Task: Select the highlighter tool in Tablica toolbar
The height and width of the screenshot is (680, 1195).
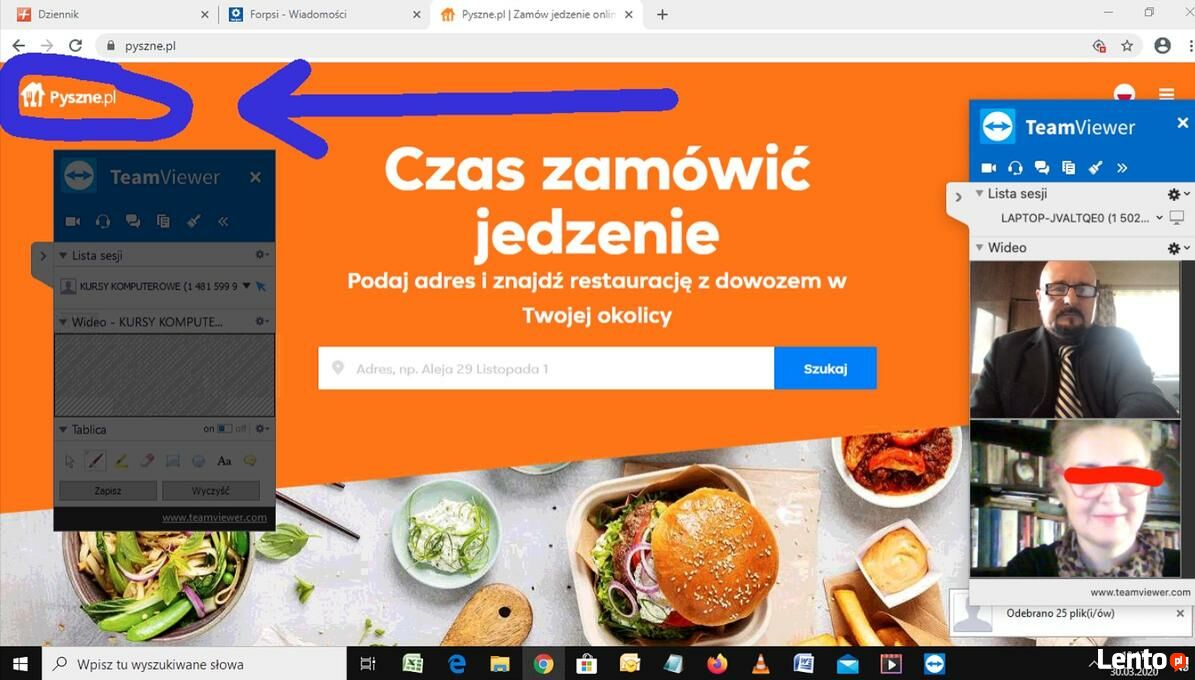Action: [x=121, y=460]
